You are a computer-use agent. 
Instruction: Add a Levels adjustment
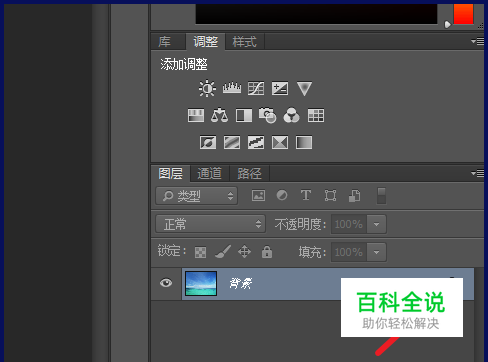(232, 88)
